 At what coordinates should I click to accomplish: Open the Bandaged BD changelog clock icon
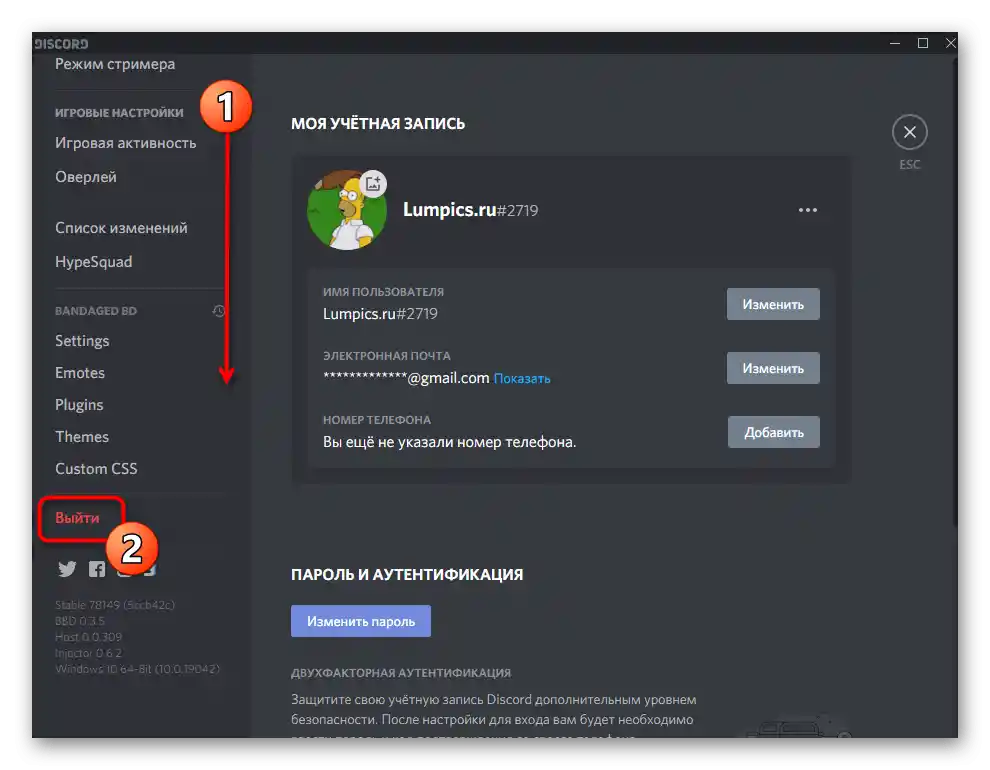click(218, 311)
